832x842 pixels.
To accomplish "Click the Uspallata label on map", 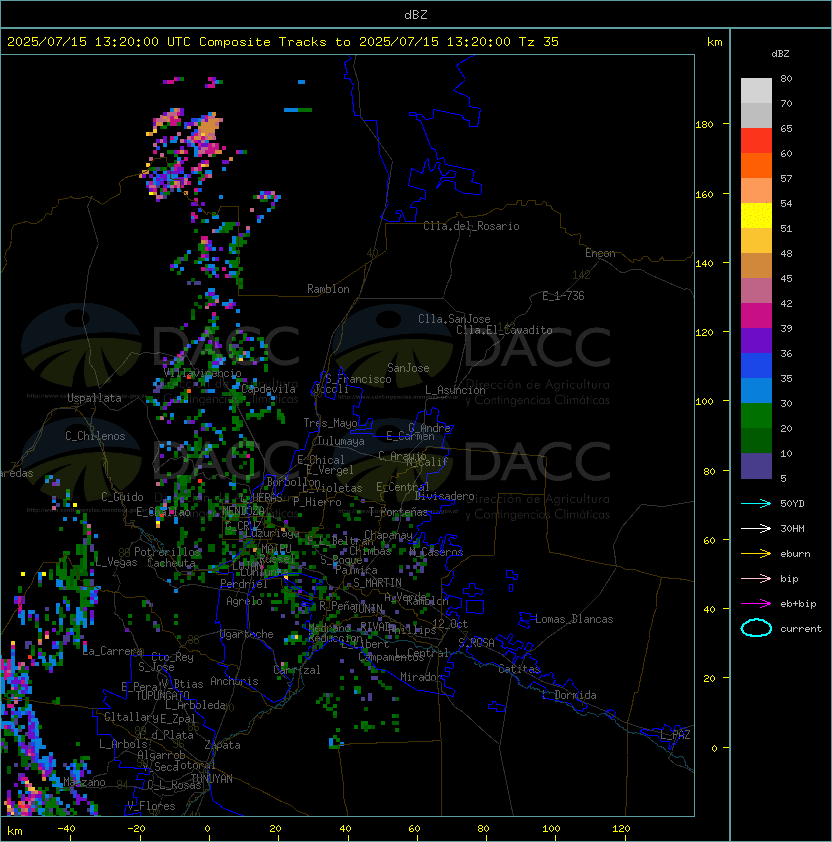I will click(94, 398).
